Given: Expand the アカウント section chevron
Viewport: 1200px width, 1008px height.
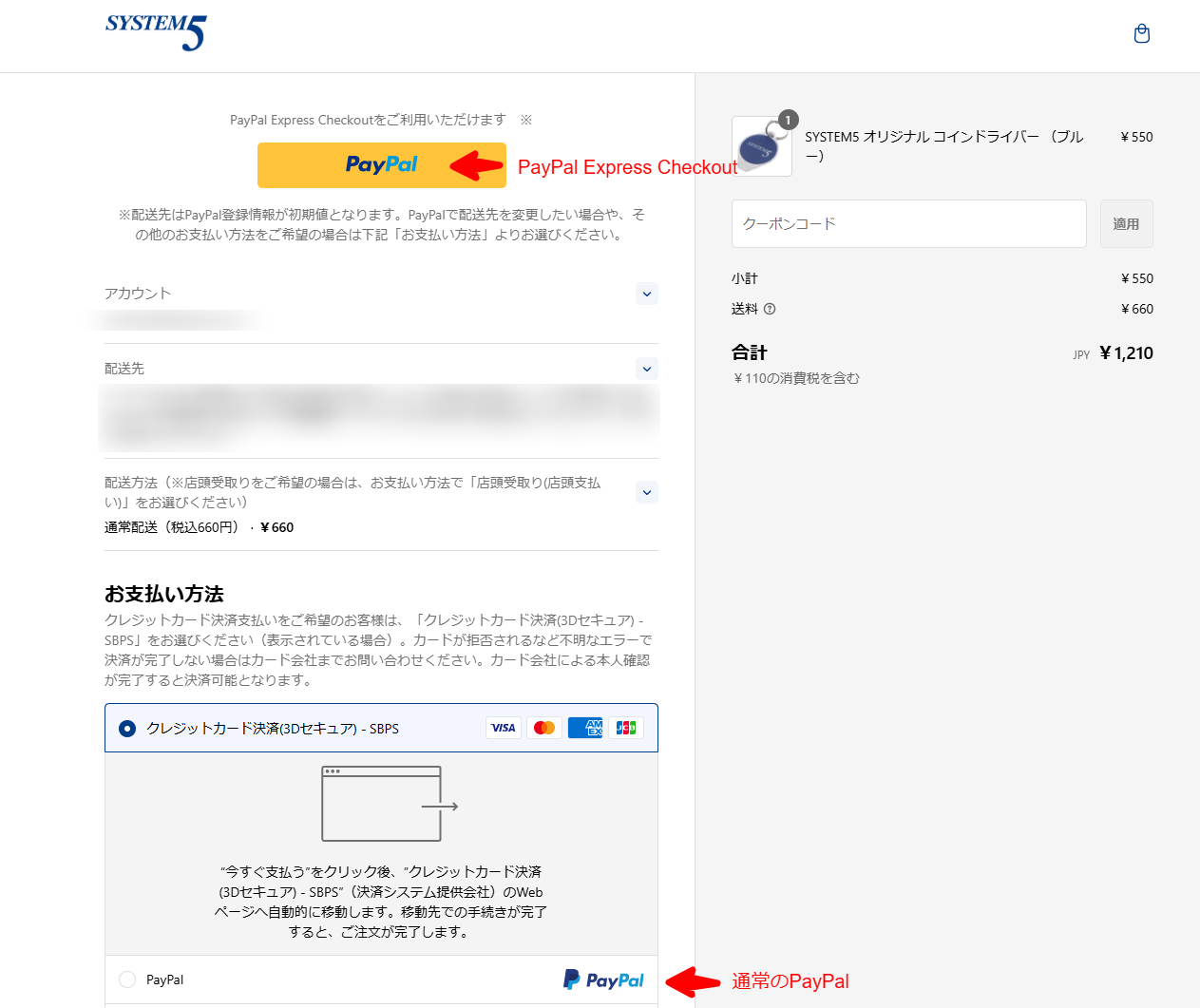Looking at the screenshot, I should pos(647,294).
